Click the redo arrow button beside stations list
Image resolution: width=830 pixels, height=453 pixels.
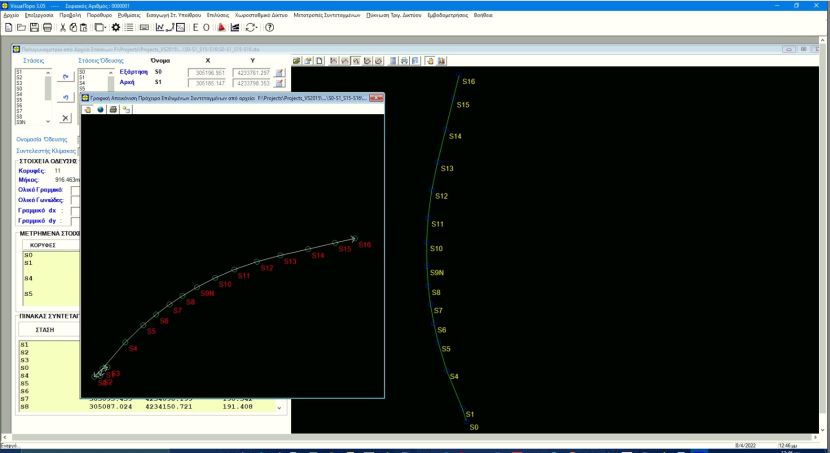pos(65,76)
